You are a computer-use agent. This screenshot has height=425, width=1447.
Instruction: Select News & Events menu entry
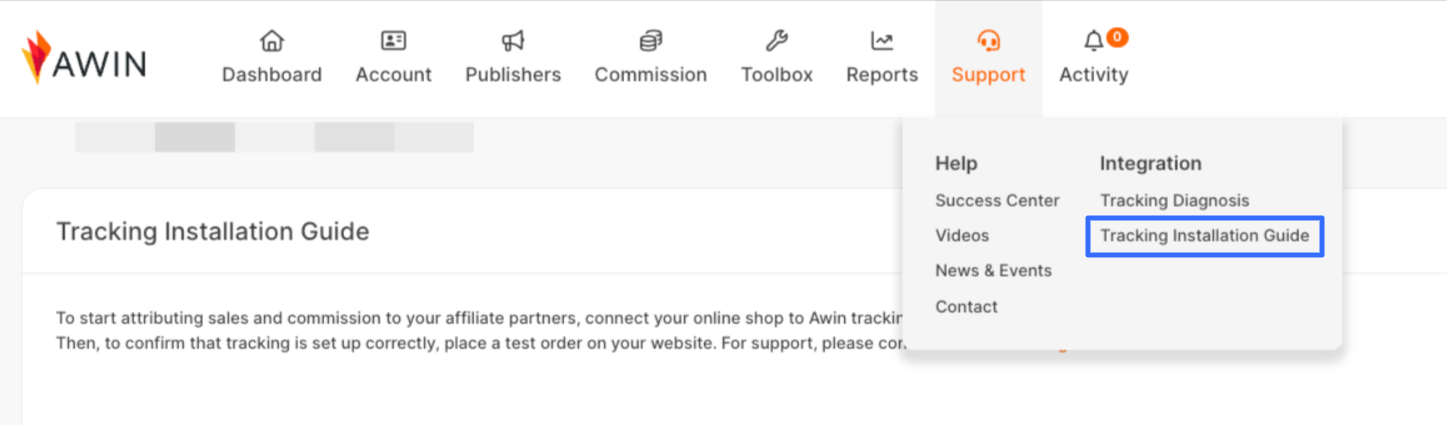pyautogui.click(x=993, y=271)
